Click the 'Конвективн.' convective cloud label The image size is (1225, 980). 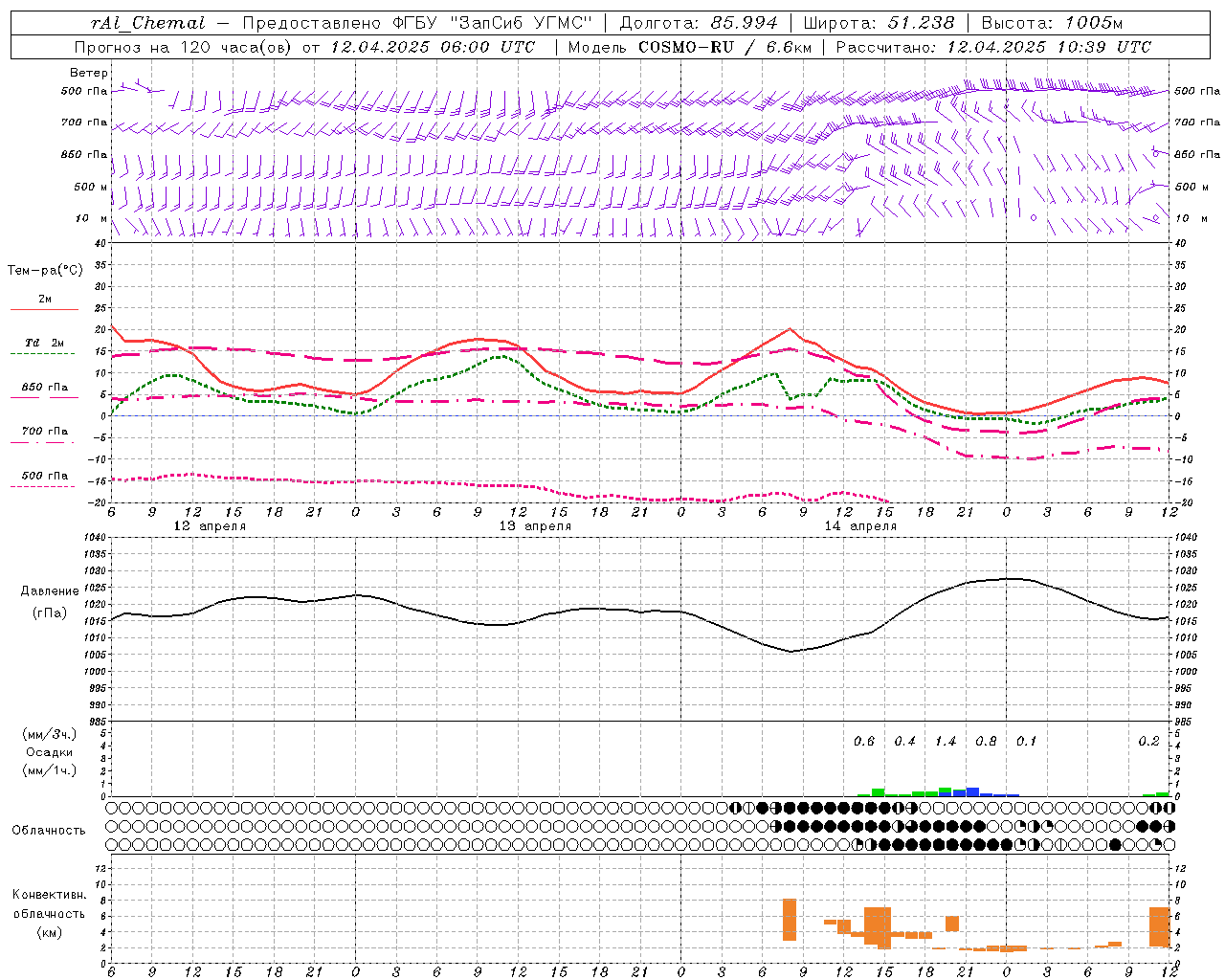tap(49, 895)
